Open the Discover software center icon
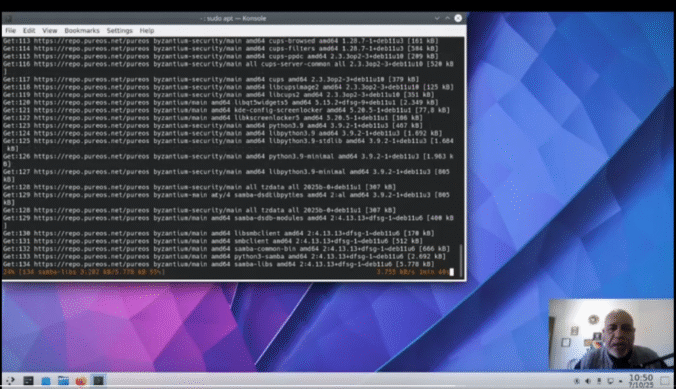 (46, 380)
